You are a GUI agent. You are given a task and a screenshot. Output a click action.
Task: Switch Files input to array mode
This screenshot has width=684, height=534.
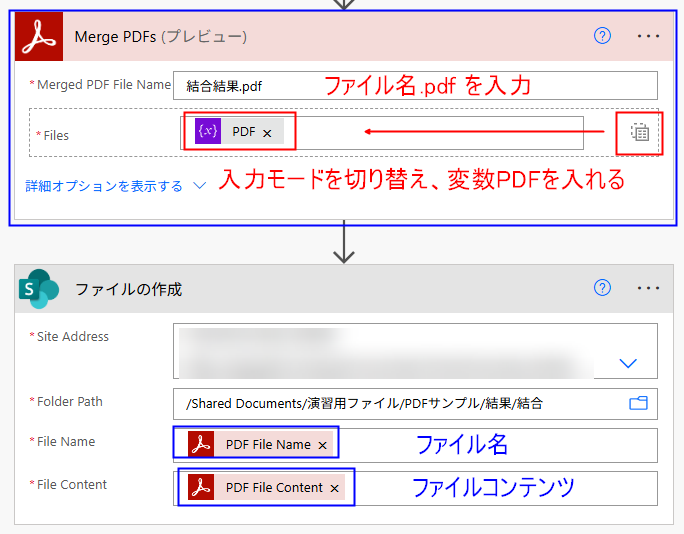(x=640, y=132)
